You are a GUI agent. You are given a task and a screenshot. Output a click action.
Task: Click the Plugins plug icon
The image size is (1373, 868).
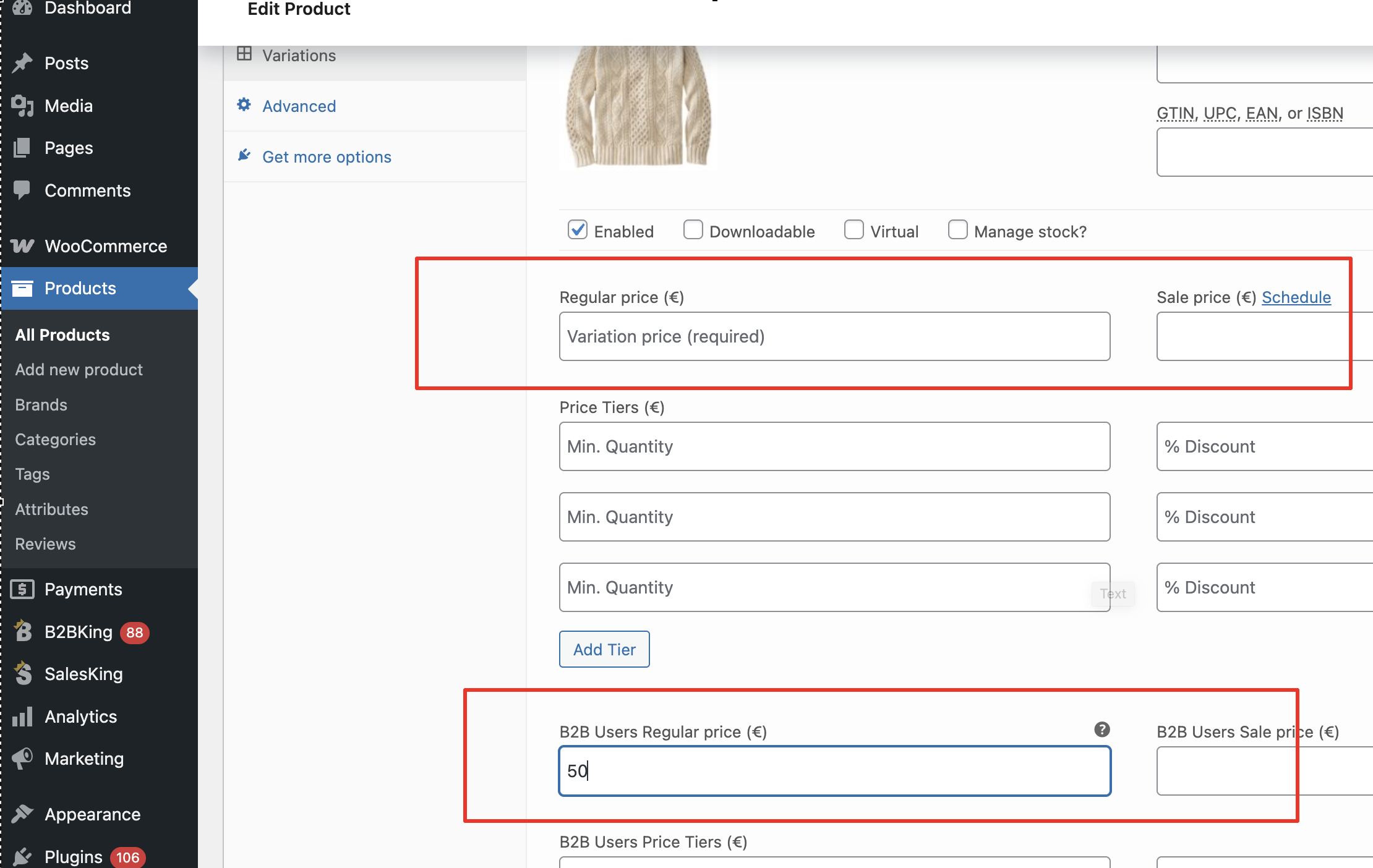click(x=23, y=856)
